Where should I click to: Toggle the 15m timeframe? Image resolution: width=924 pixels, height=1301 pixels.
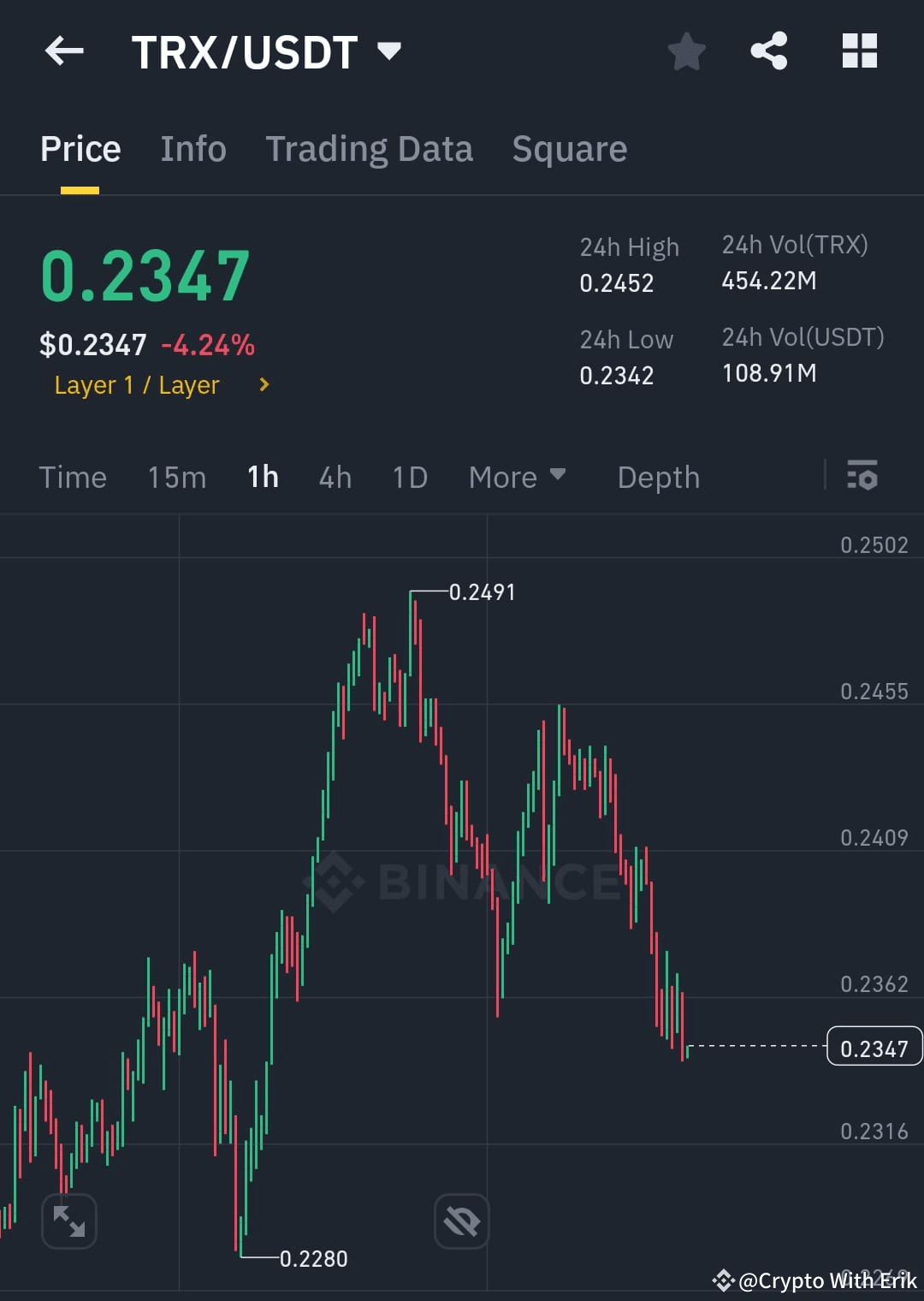(176, 477)
